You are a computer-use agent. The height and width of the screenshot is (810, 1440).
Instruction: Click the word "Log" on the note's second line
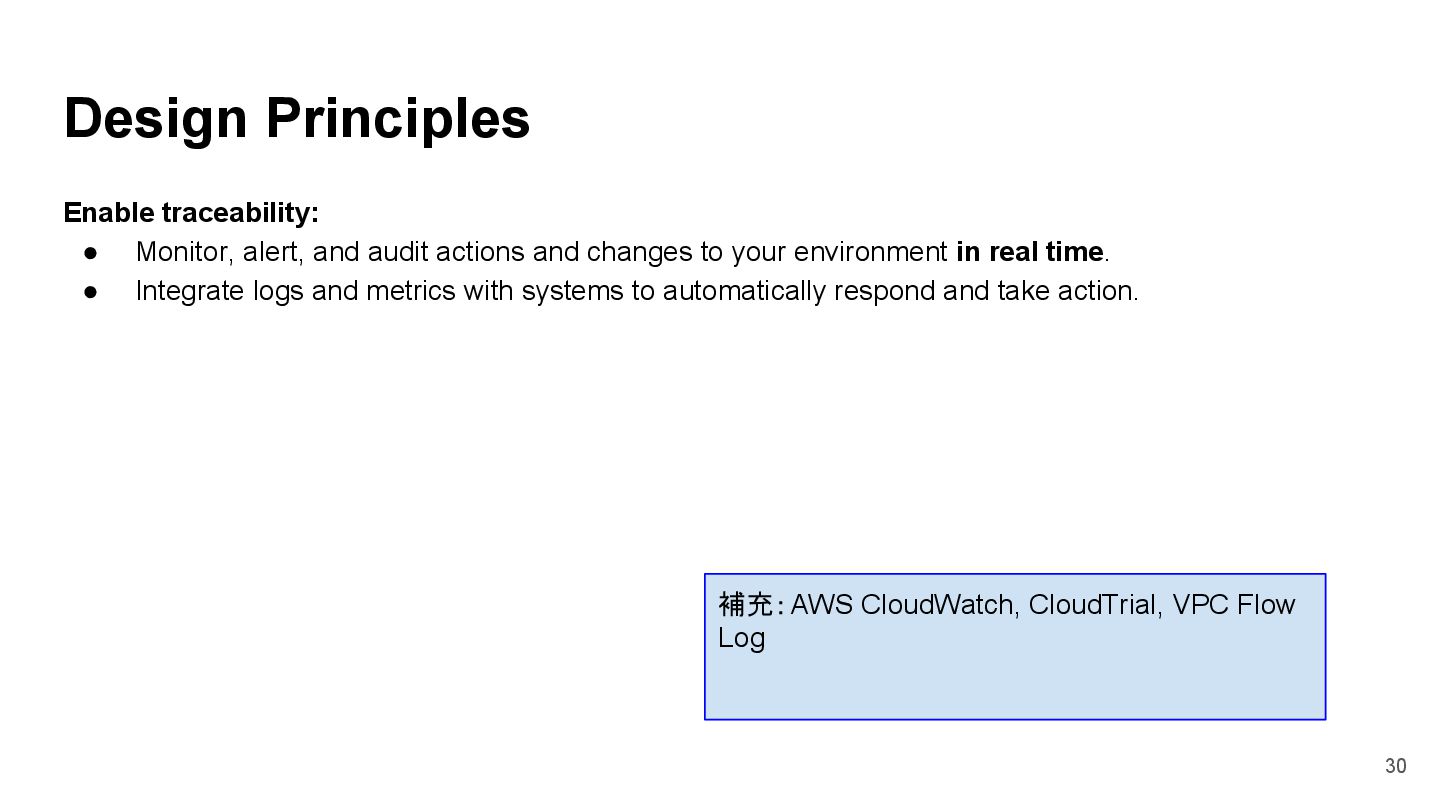tap(741, 638)
